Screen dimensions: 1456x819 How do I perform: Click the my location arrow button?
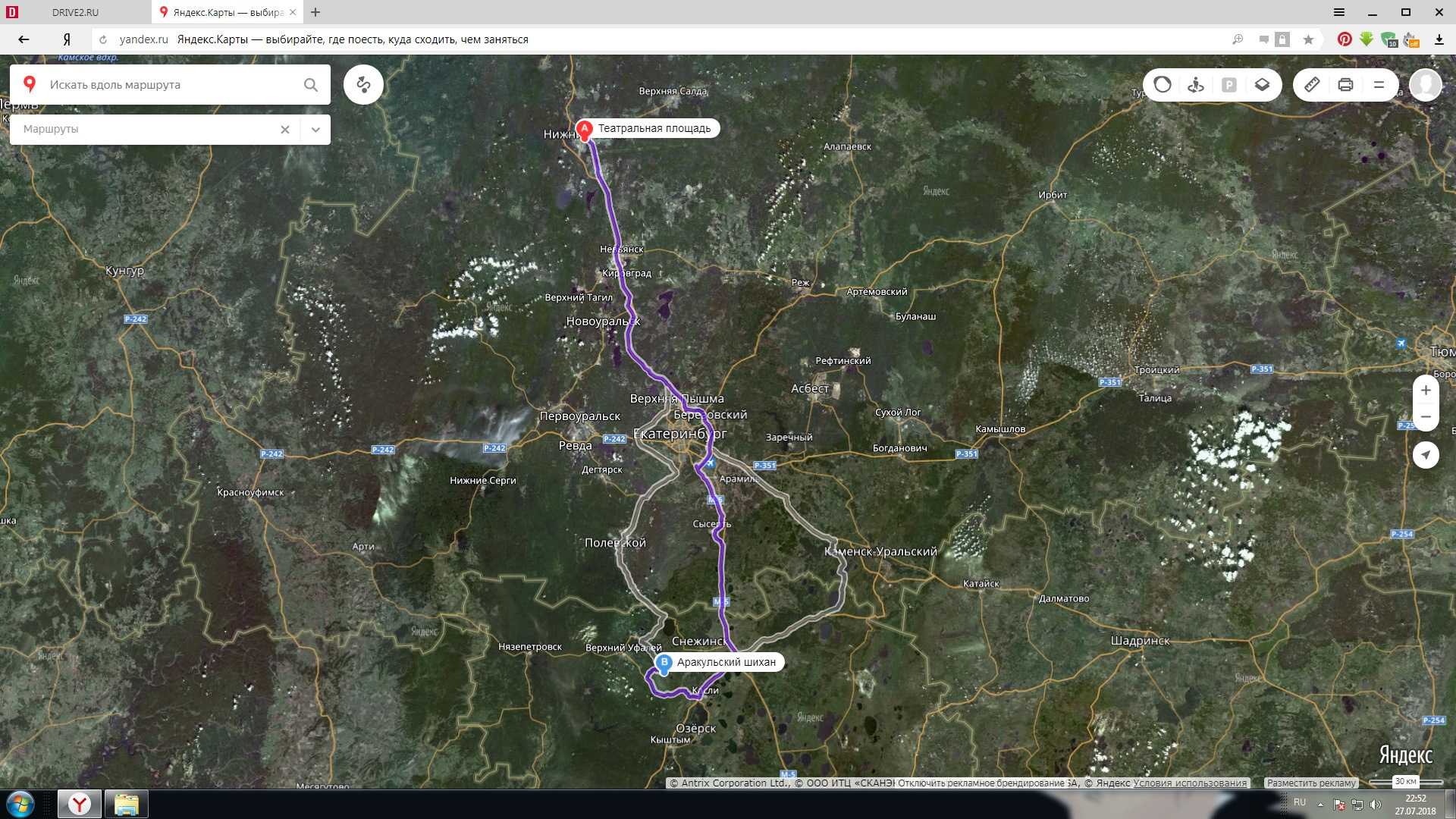1426,455
